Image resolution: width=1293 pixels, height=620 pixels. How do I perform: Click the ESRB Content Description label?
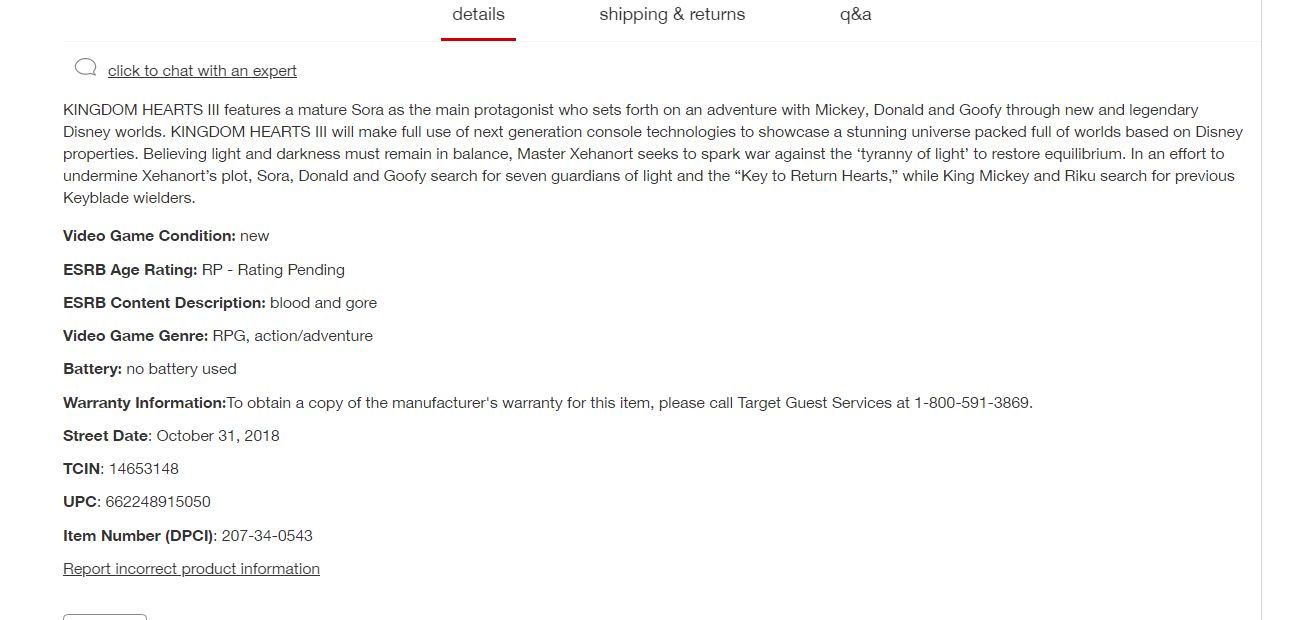(x=164, y=303)
